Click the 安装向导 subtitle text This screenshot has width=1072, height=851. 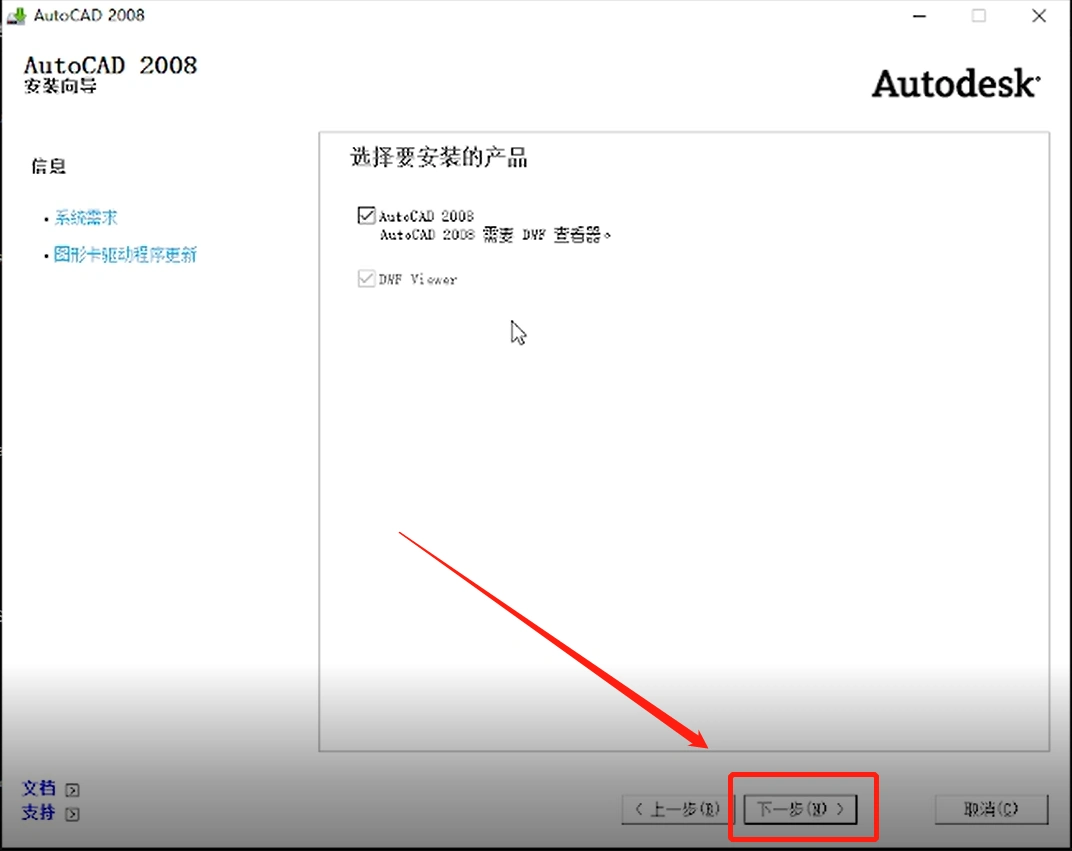click(60, 86)
